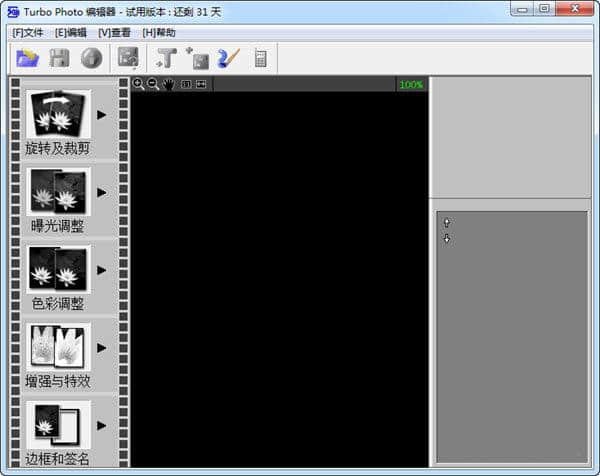
Task: Open the [F]文件 menu
Action: click(28, 33)
